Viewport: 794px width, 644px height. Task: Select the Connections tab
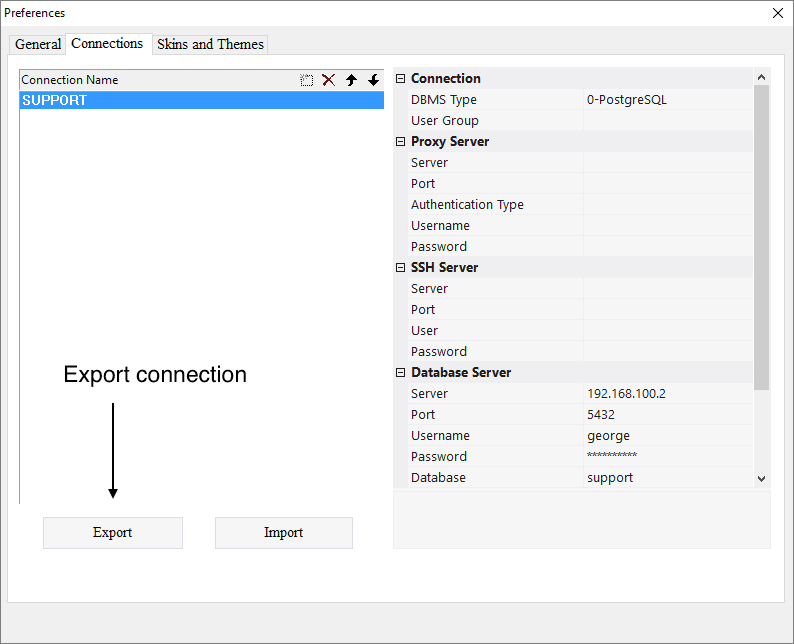tap(107, 43)
